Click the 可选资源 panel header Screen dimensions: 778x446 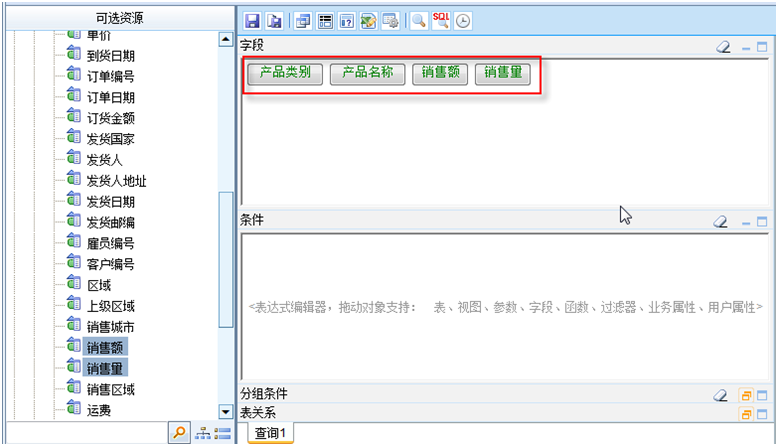click(120, 18)
